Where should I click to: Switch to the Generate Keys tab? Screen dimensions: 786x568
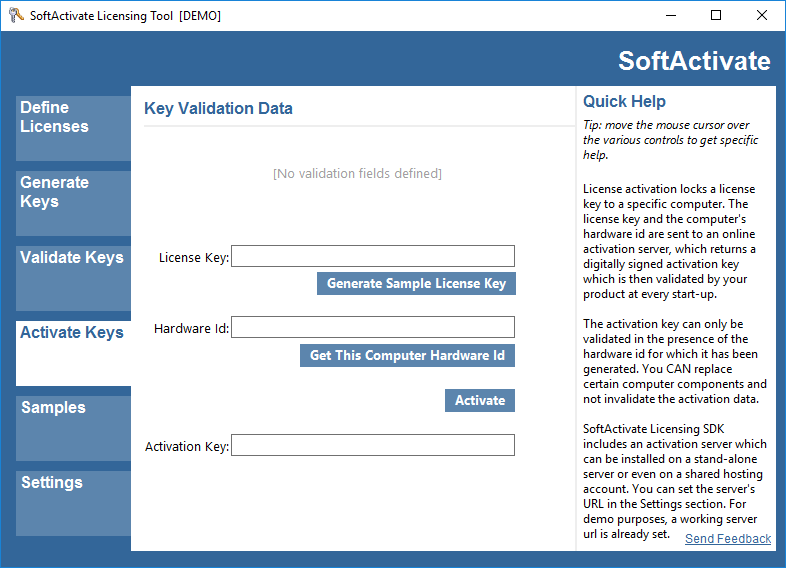coord(73,203)
